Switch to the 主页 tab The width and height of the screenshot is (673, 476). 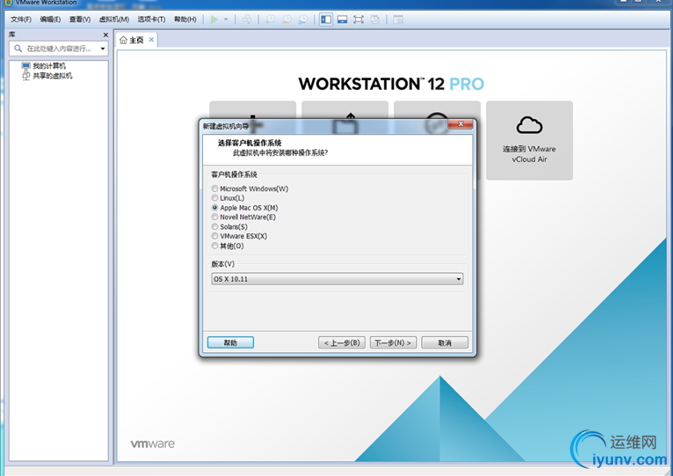click(136, 40)
